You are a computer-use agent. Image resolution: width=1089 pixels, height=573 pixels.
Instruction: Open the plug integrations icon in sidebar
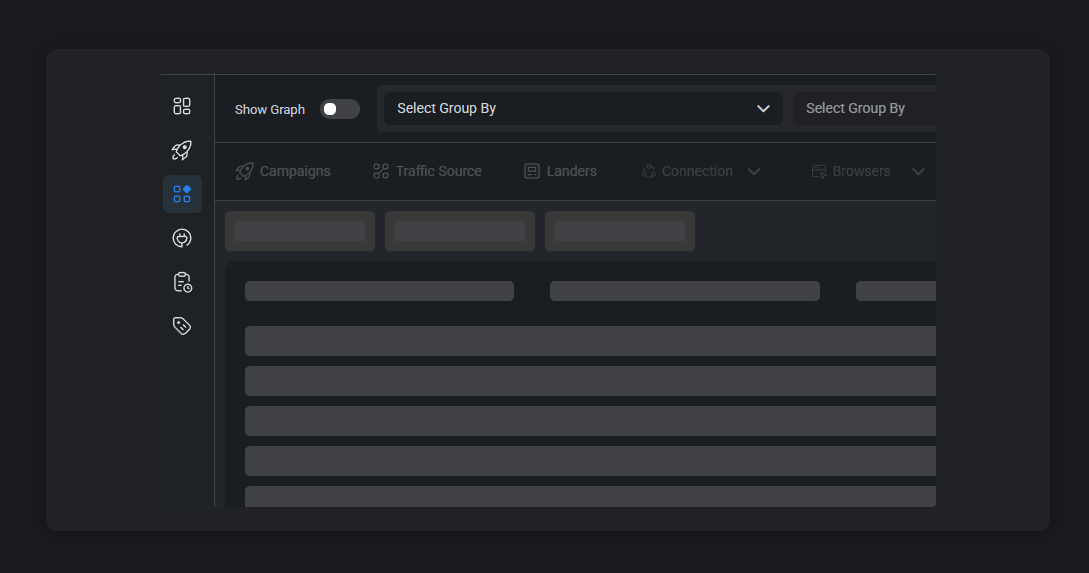click(182, 238)
